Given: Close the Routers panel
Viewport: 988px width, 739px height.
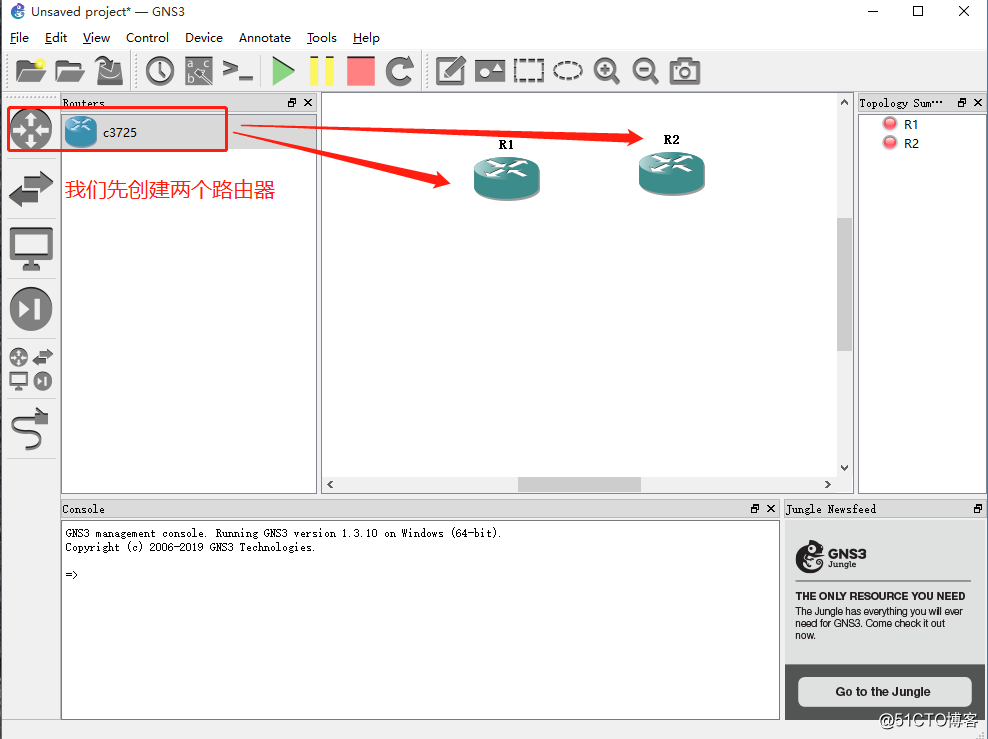Looking at the screenshot, I should (x=308, y=103).
